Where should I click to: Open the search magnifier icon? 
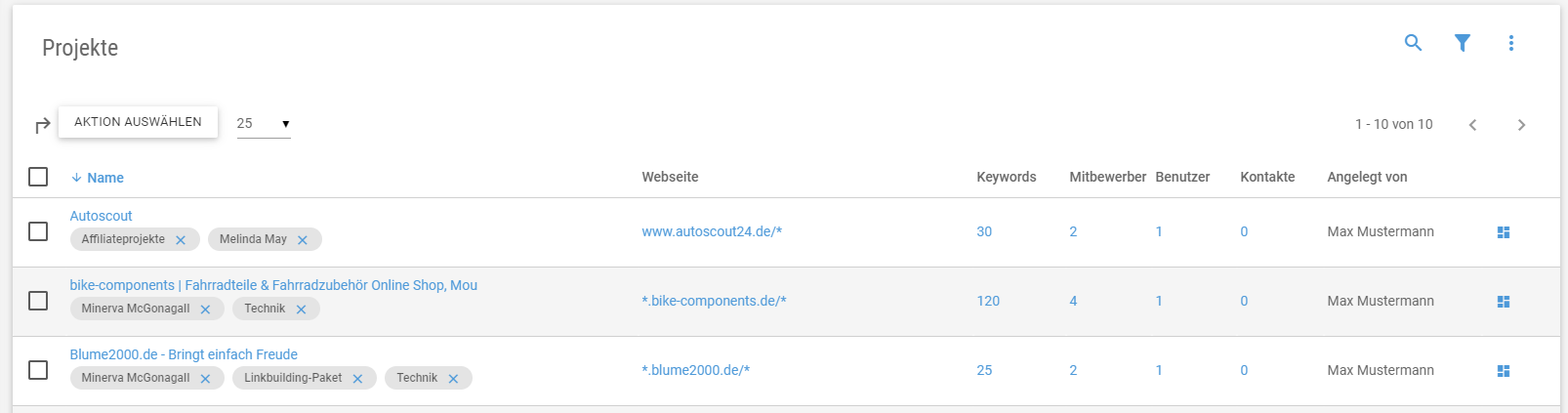[1413, 43]
